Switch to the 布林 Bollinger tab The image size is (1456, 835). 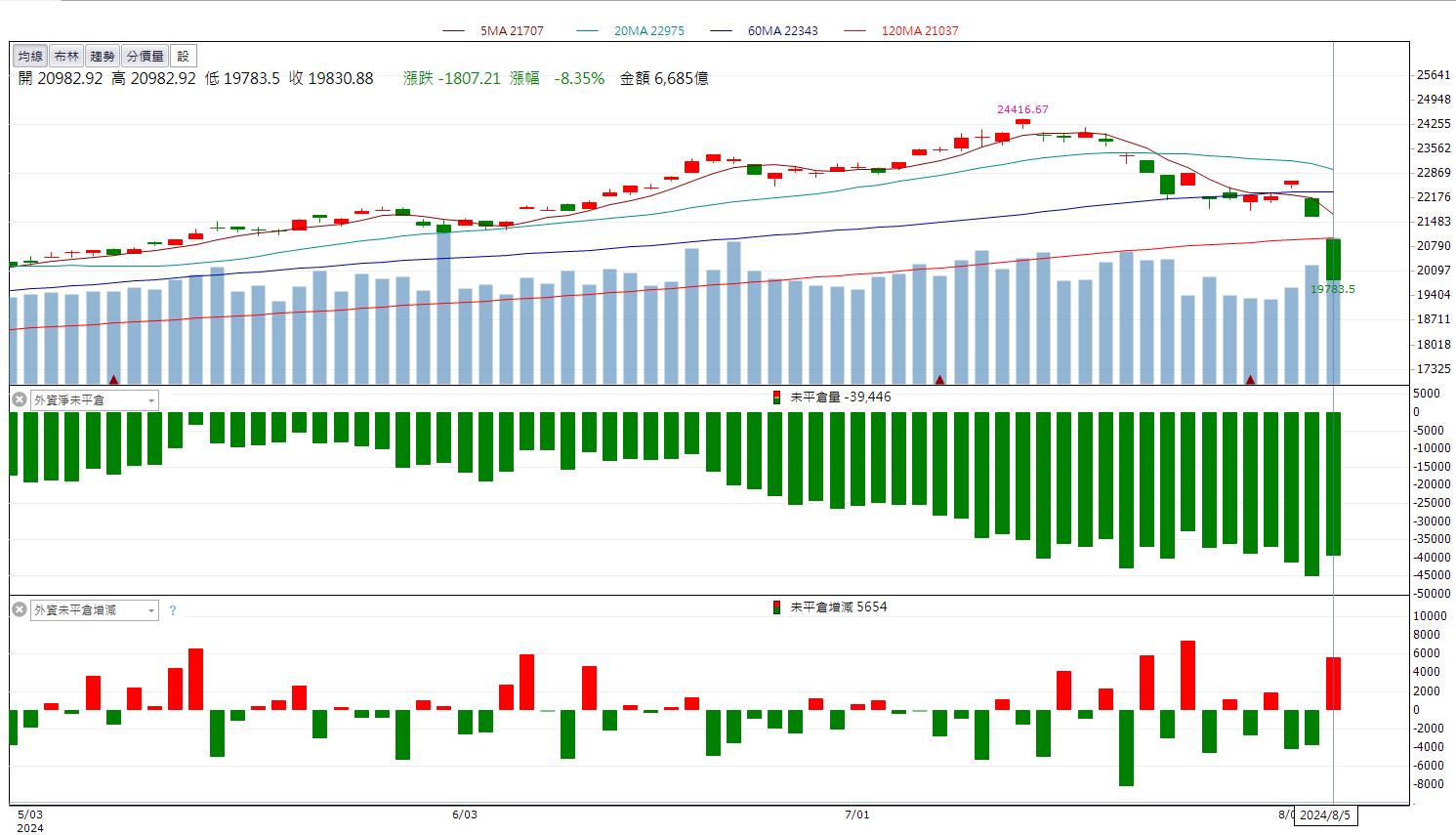[66, 57]
